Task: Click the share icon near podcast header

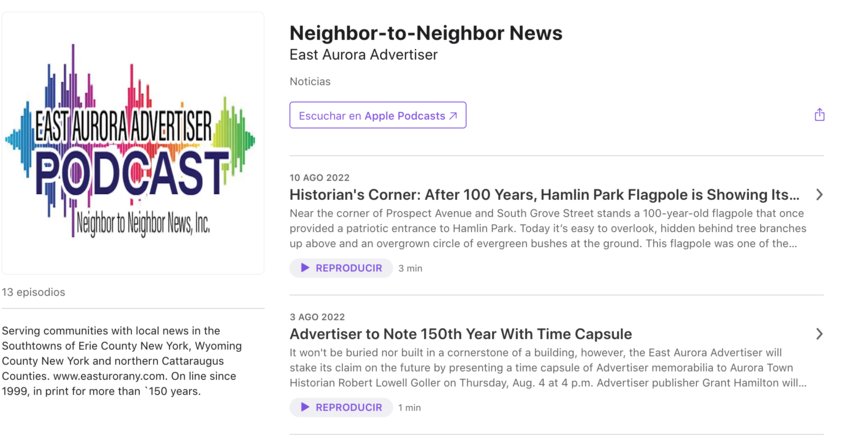Action: (x=819, y=114)
